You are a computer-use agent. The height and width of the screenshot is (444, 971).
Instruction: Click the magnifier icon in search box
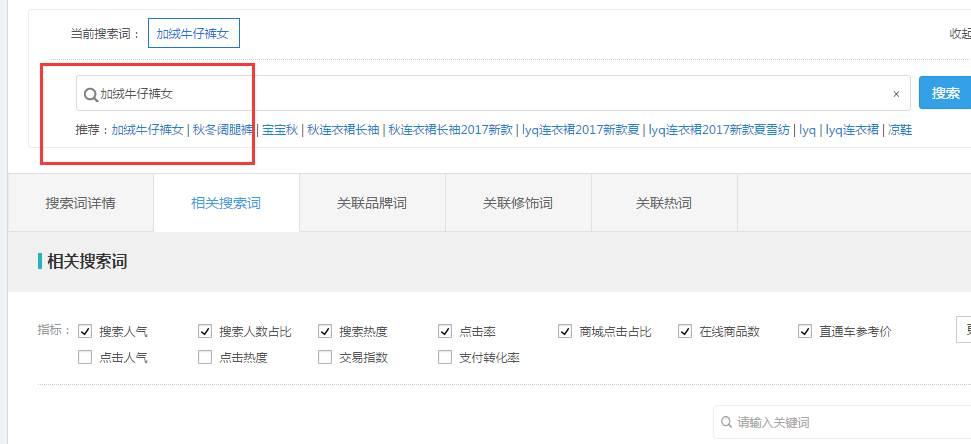pos(90,94)
